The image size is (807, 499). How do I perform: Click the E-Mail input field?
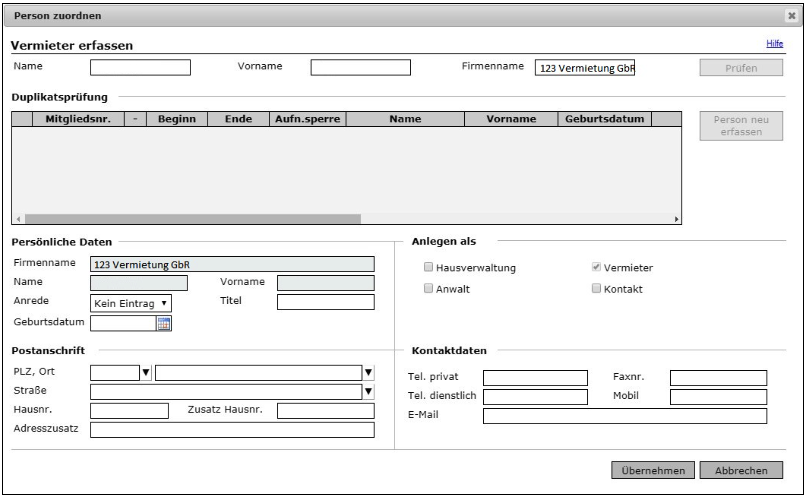(x=624, y=416)
